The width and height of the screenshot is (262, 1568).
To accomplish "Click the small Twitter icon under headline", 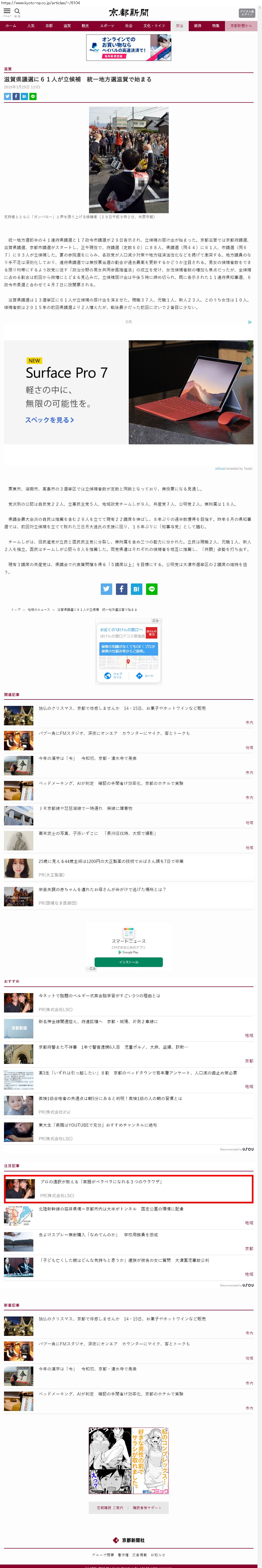I will [7, 96].
